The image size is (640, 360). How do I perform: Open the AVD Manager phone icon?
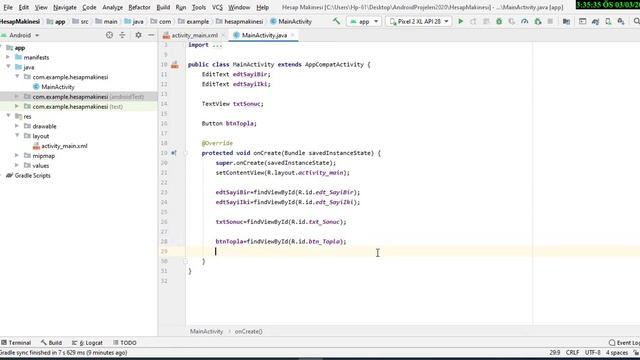[x=608, y=21]
